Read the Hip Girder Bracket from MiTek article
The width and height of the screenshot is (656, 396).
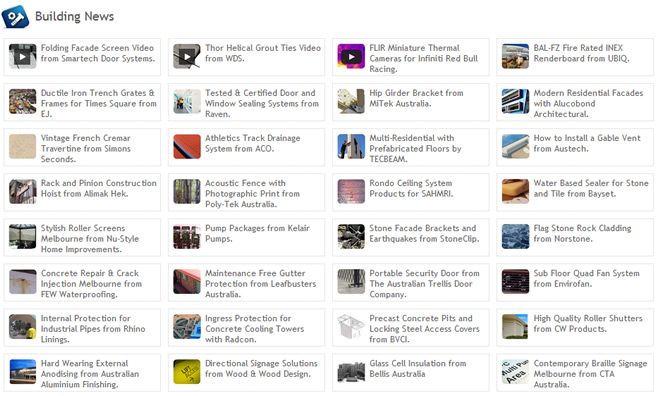tap(416, 98)
